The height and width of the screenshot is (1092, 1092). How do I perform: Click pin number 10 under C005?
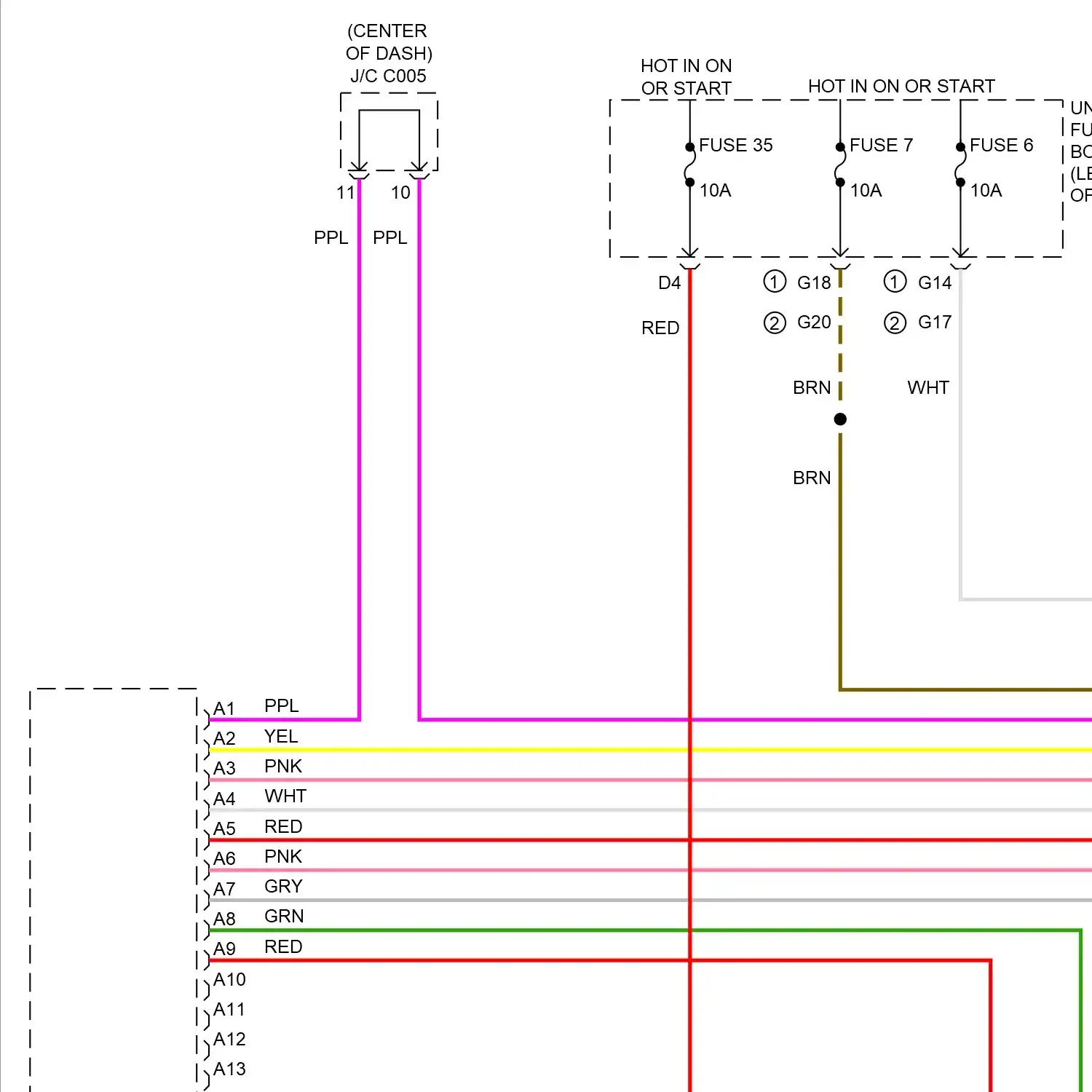point(400,193)
